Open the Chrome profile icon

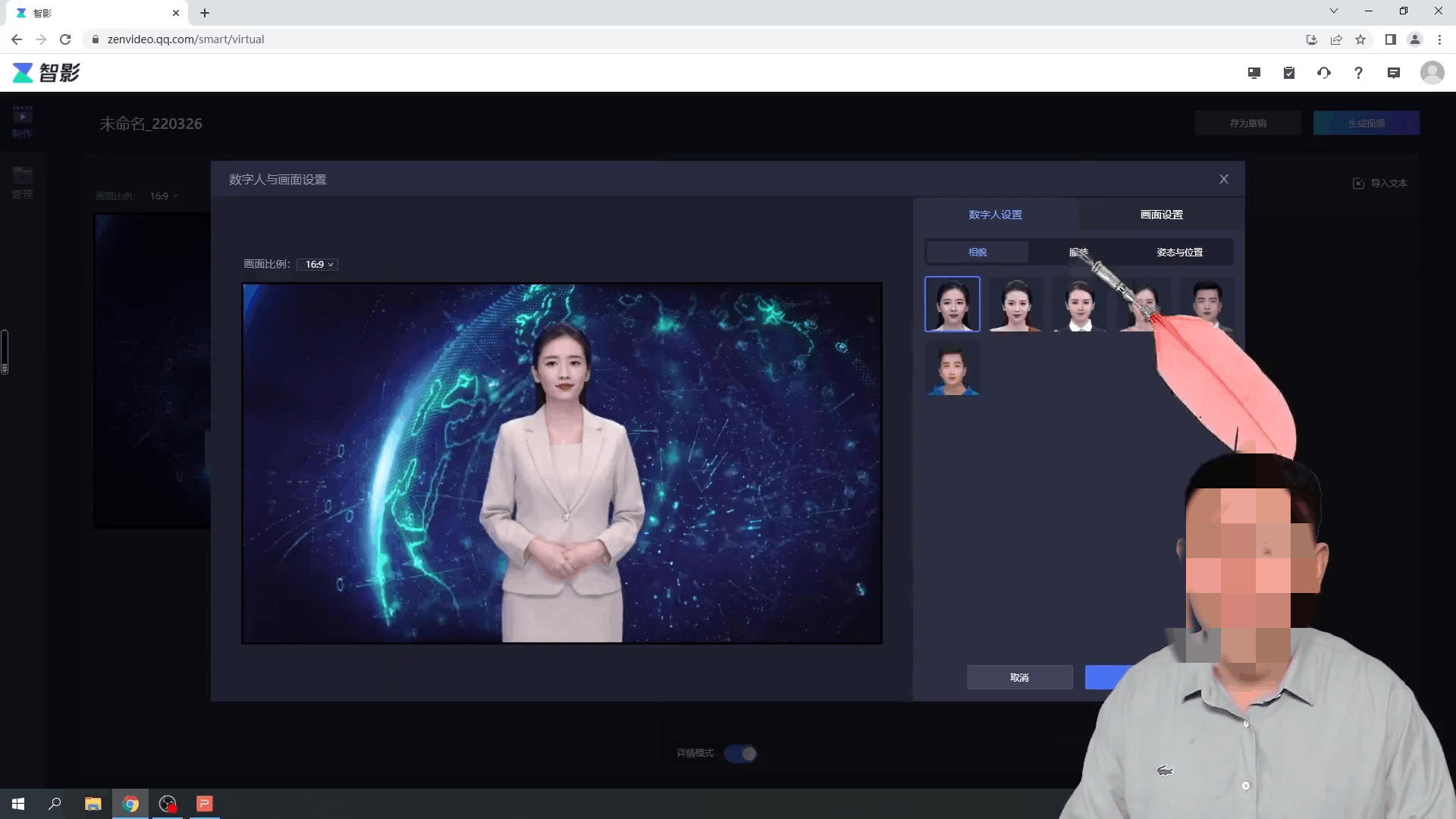(x=1415, y=39)
